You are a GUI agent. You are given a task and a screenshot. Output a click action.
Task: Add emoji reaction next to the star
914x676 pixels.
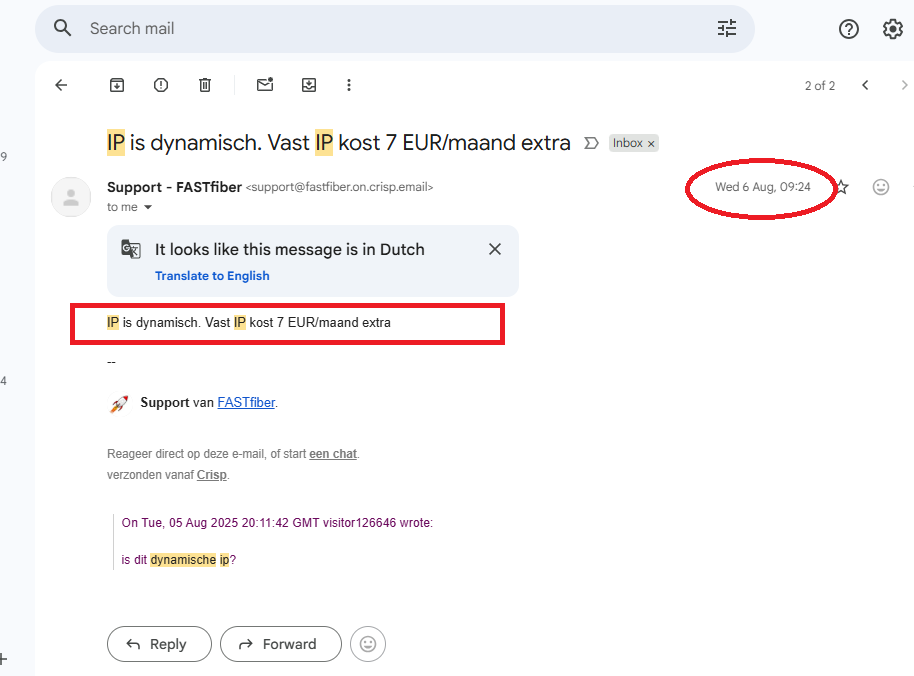[x=880, y=187]
